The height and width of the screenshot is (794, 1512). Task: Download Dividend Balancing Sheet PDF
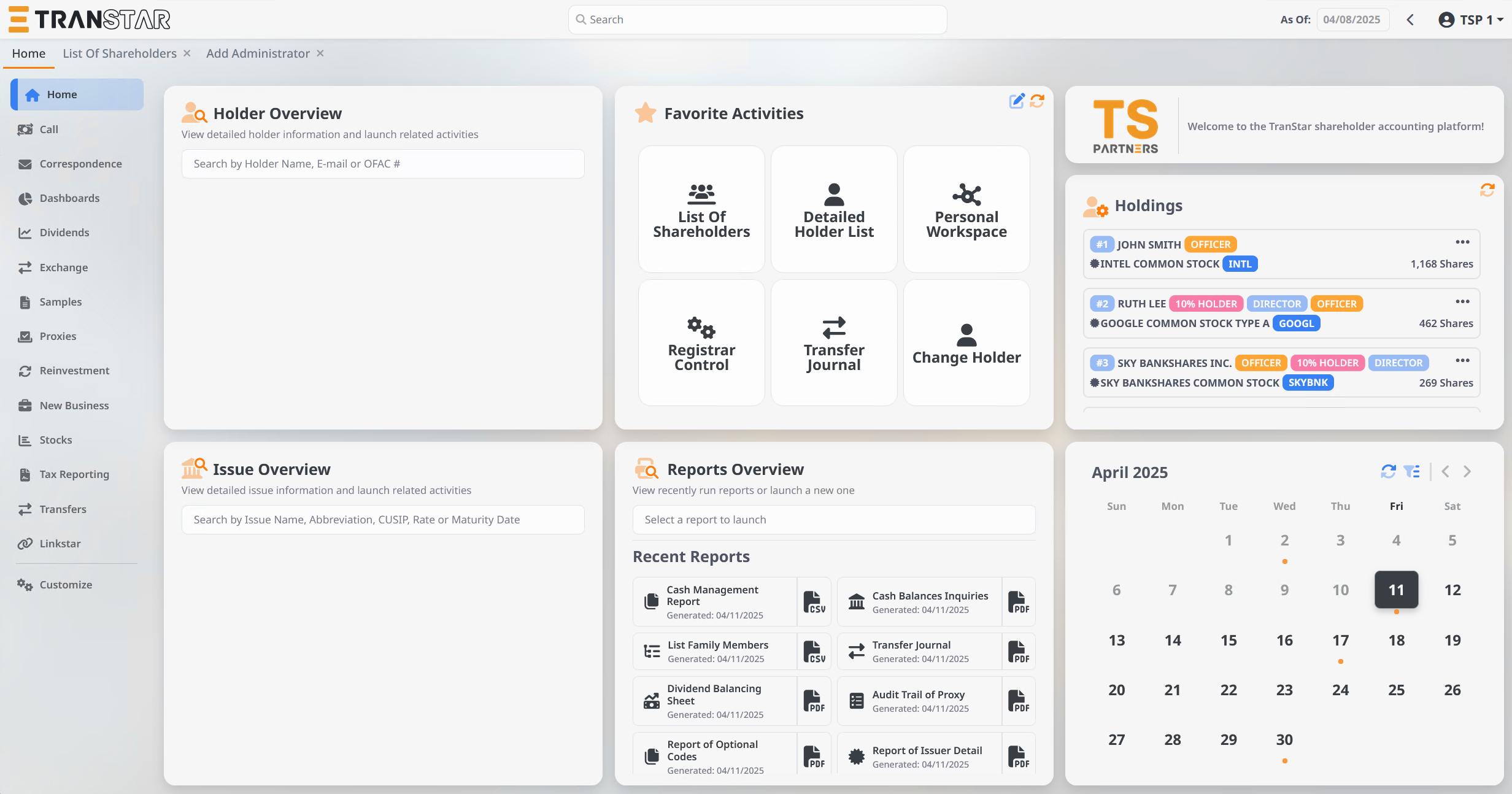[814, 701]
